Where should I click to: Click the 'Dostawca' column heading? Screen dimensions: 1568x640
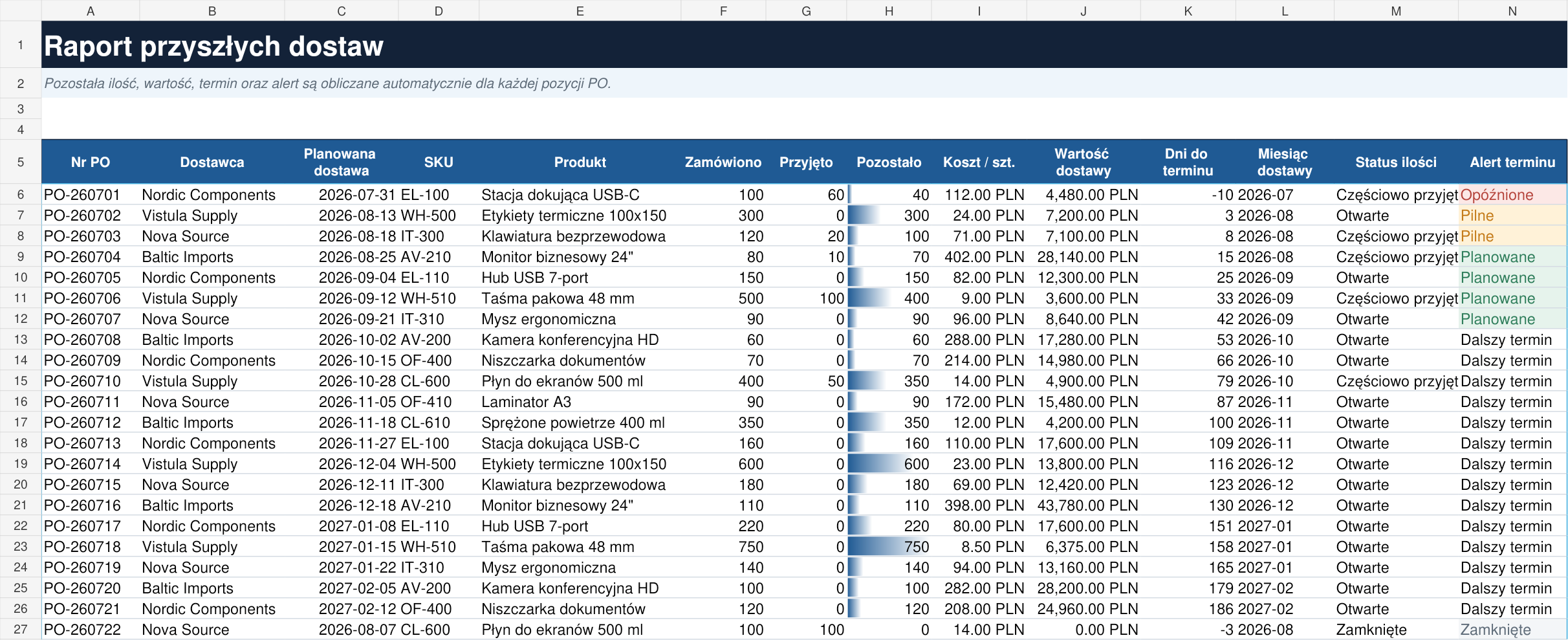coord(212,162)
